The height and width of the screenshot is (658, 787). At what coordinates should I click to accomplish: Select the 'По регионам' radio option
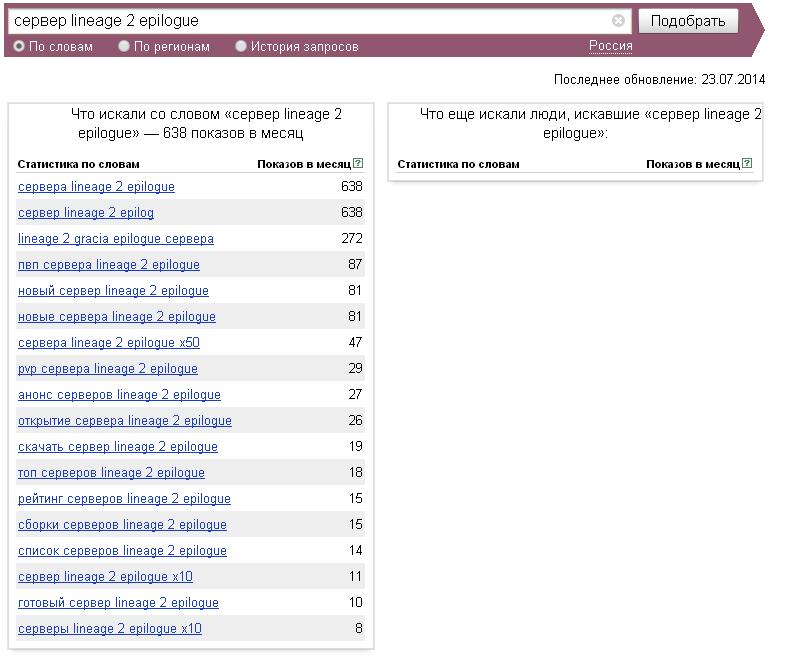[123, 46]
